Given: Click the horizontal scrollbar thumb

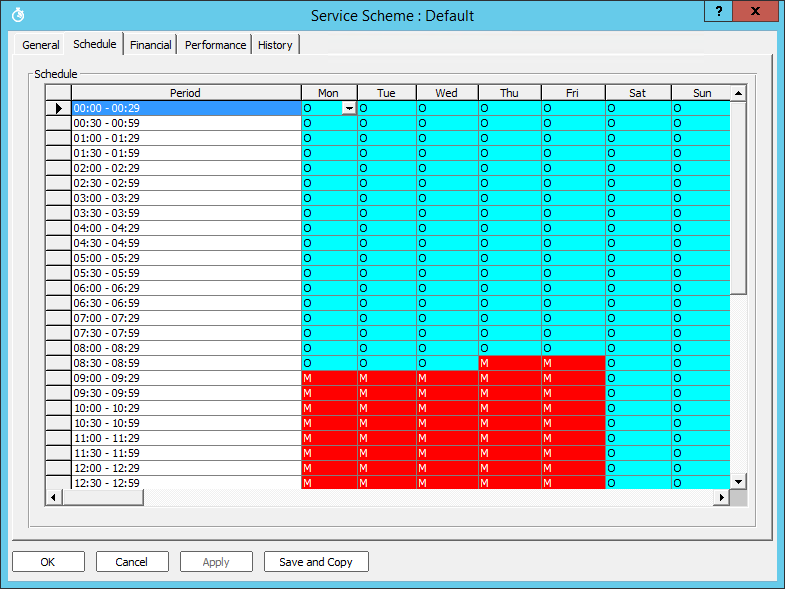Looking at the screenshot, I should (103, 497).
